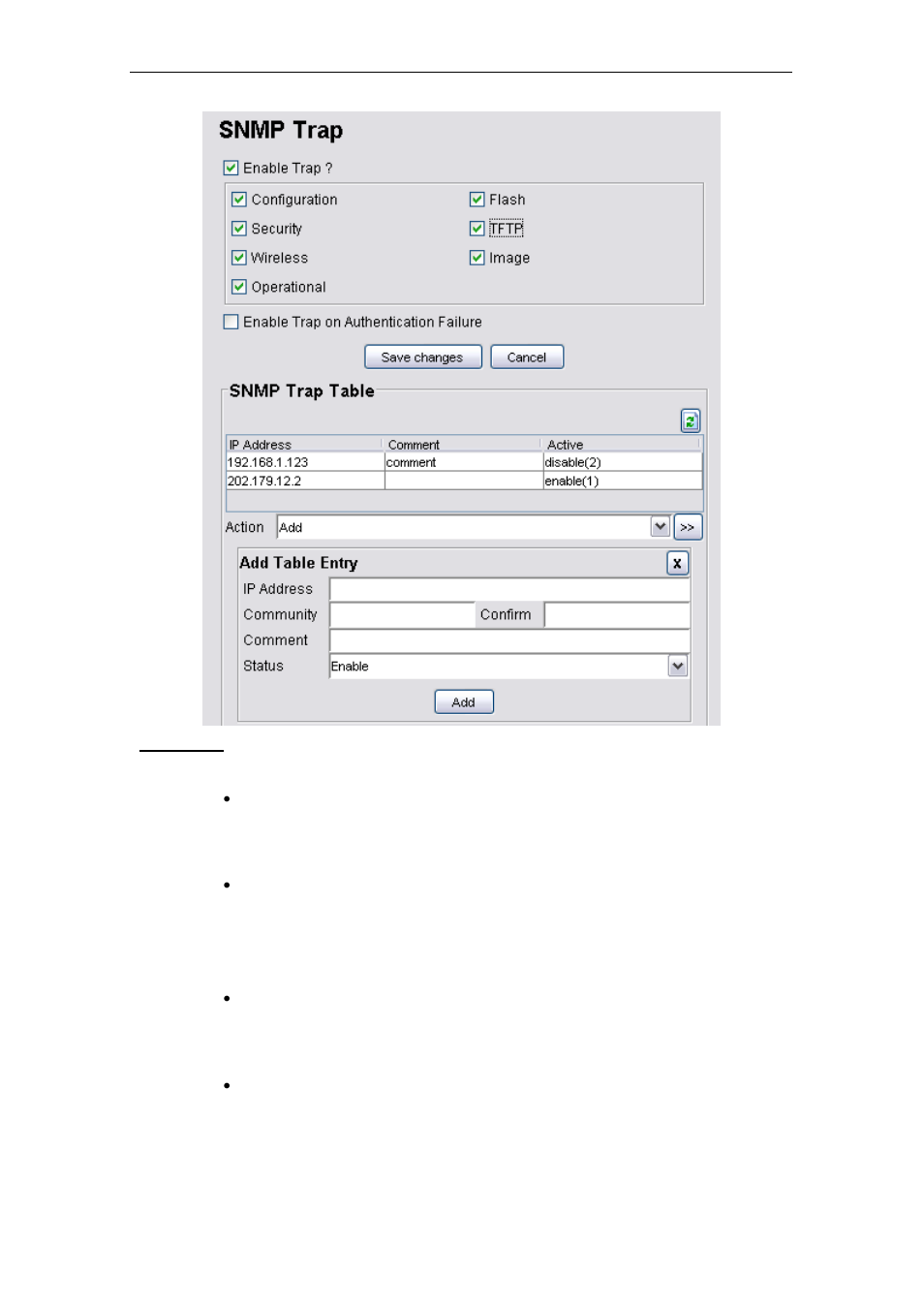
Task: Toggle the Enable Trap checkbox
Action: tap(231, 168)
